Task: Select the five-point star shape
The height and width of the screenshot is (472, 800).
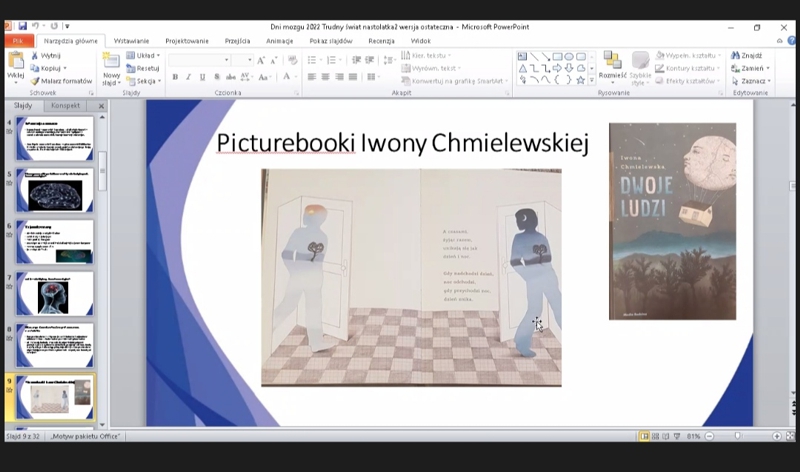Action: pos(581,80)
